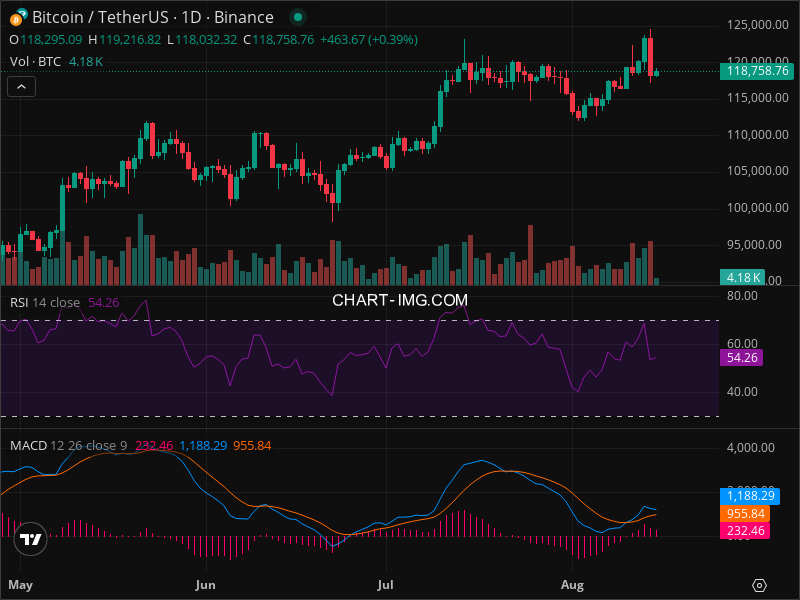Click the MACD legend value 955.84
Screen dimensions: 800x600
[252, 445]
